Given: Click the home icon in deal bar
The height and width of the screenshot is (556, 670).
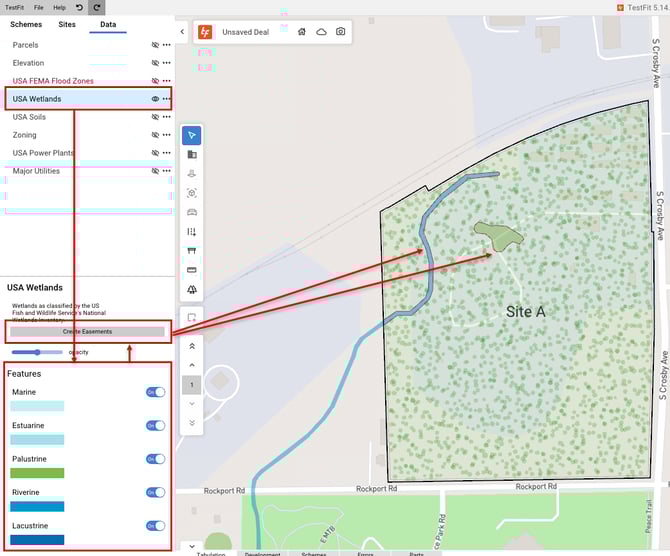Looking at the screenshot, I should (302, 32).
